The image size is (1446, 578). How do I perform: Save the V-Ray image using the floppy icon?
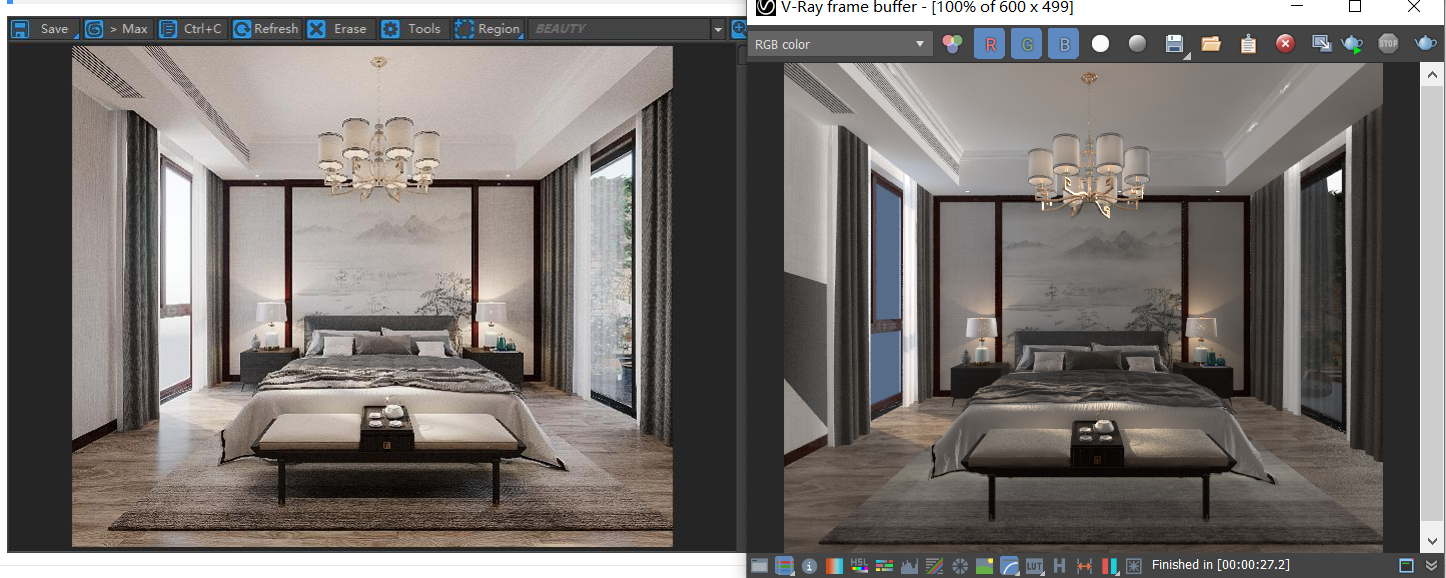(1175, 44)
